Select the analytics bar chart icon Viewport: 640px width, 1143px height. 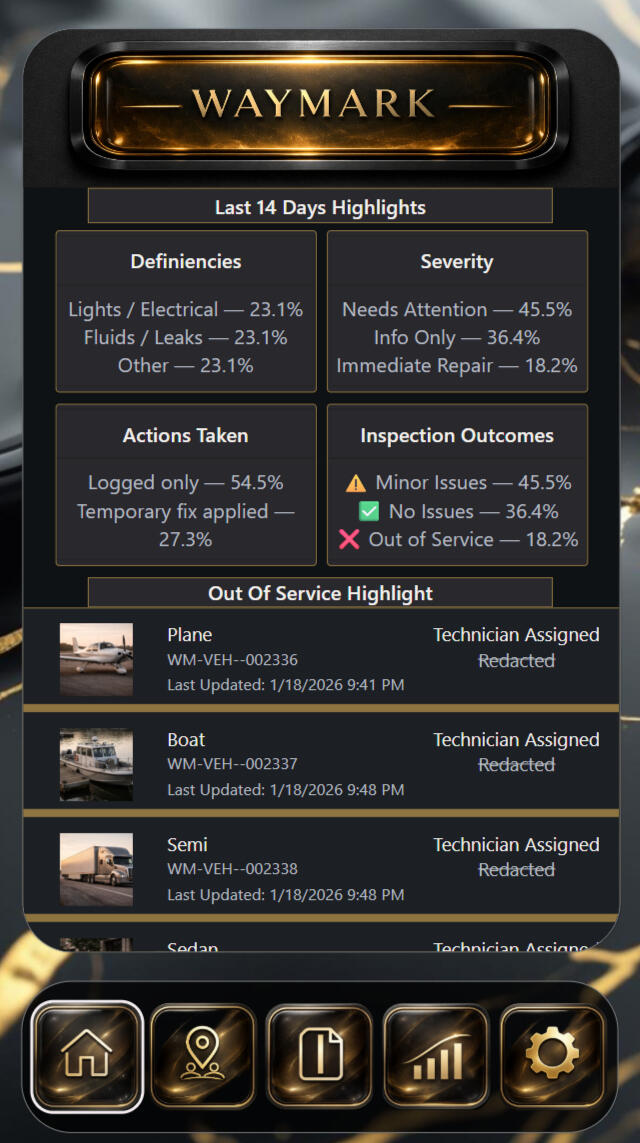click(x=435, y=1058)
